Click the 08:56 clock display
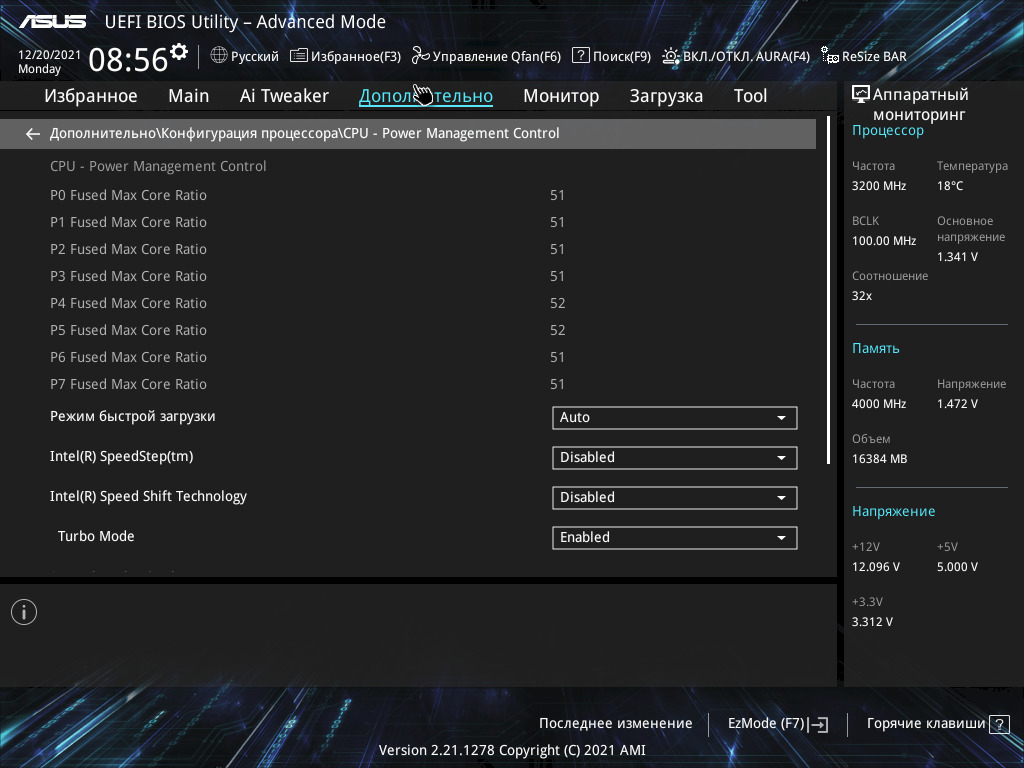The width and height of the screenshot is (1024, 768). (128, 59)
